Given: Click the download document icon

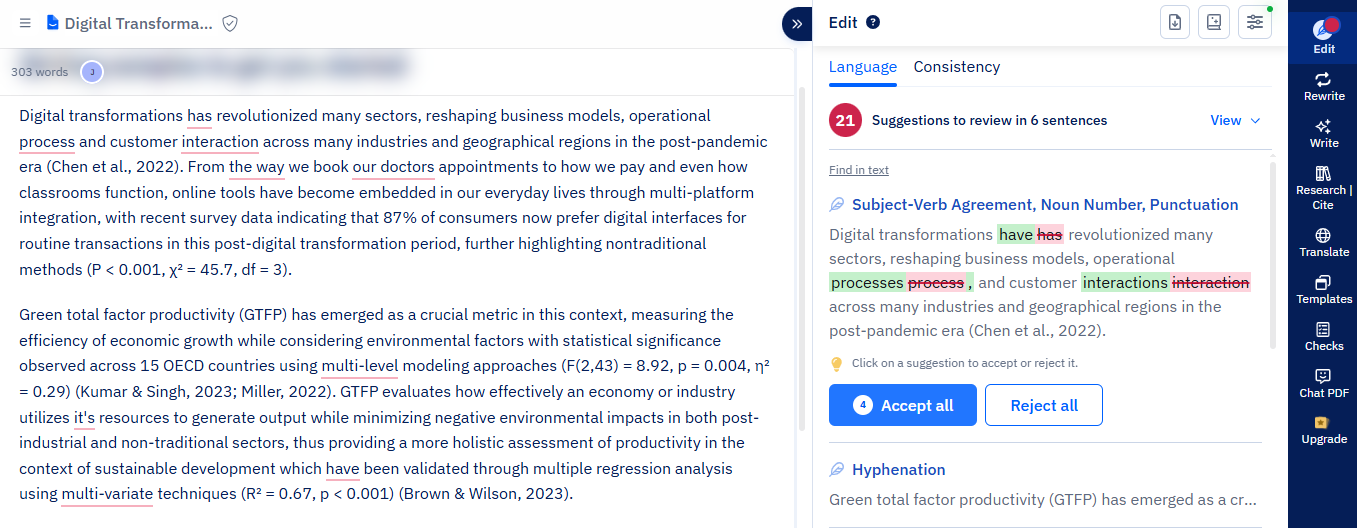Looking at the screenshot, I should click(1176, 22).
